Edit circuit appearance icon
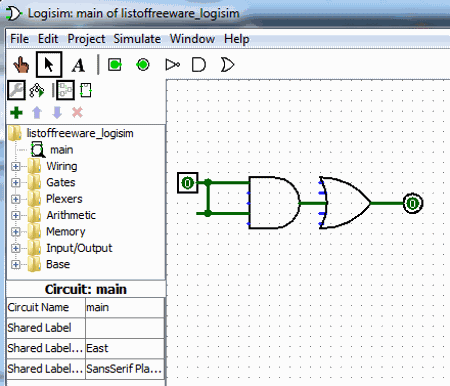The image size is (450, 386). (86, 90)
